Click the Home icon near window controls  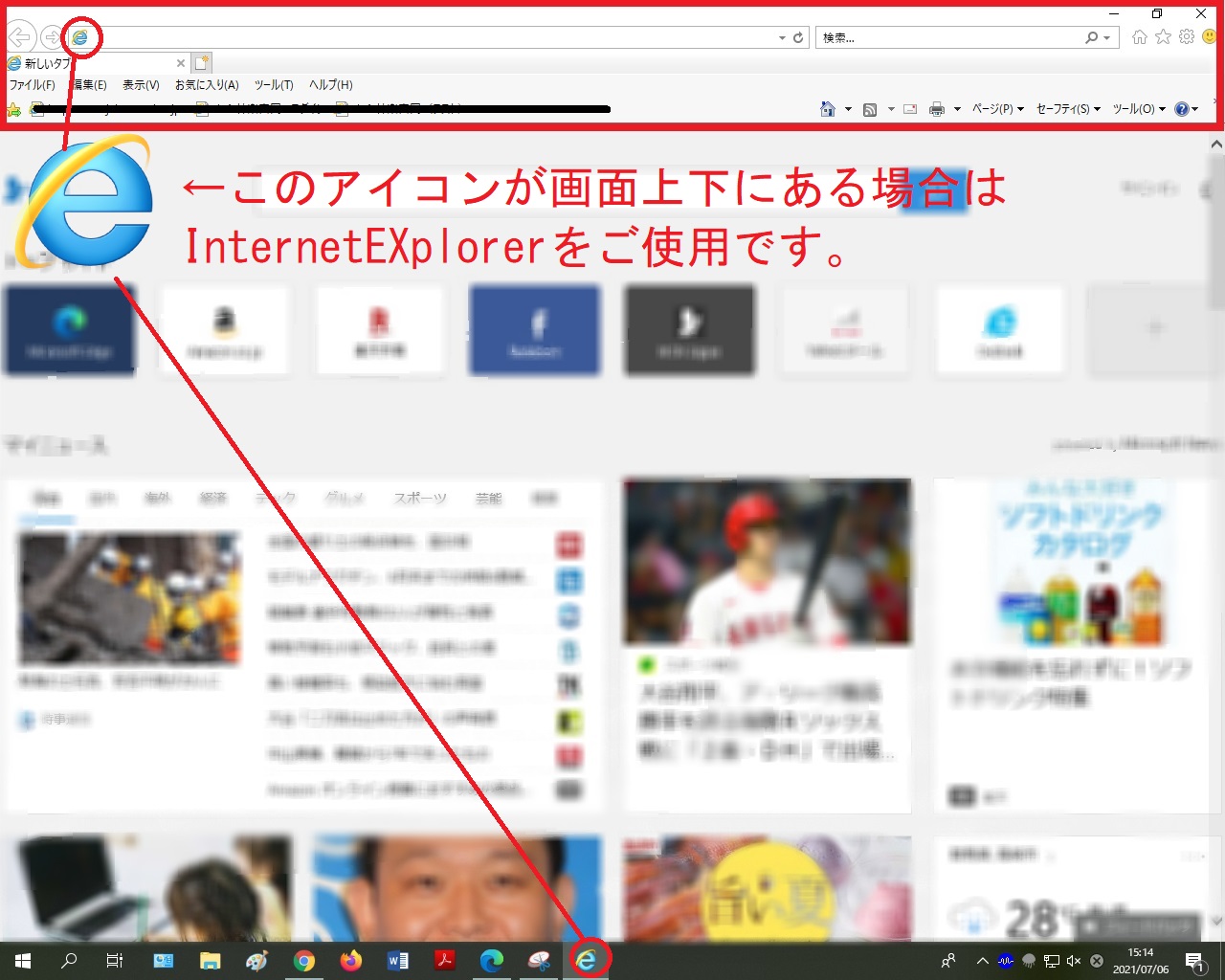[1139, 36]
